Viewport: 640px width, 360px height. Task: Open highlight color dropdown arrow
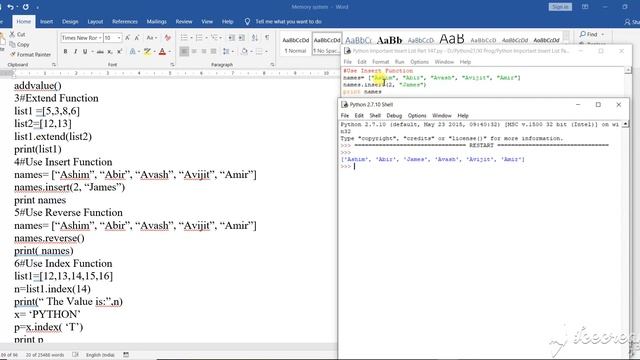click(154, 51)
